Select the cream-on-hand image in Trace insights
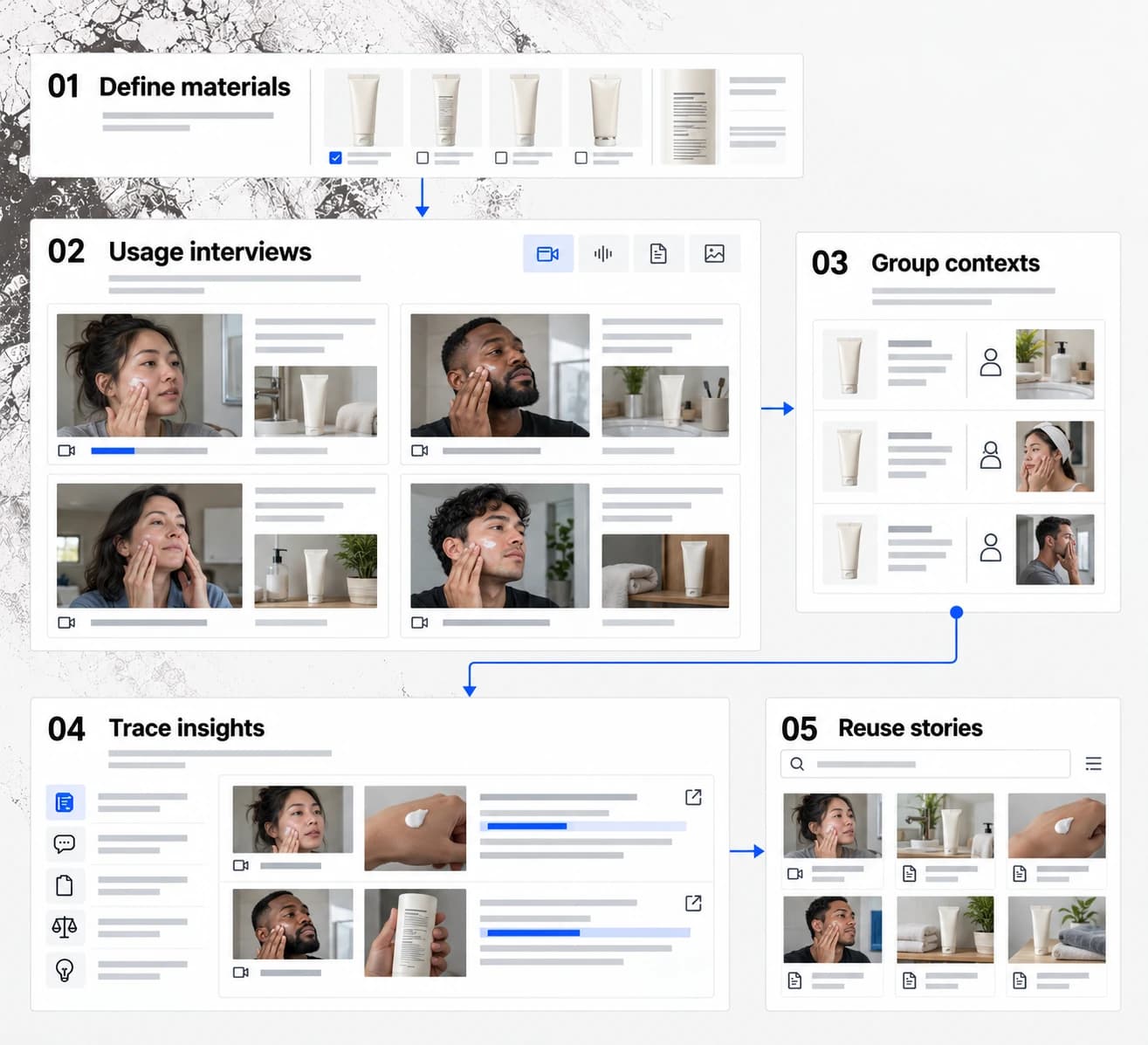Screen dimensions: 1148x1045 click(415, 828)
